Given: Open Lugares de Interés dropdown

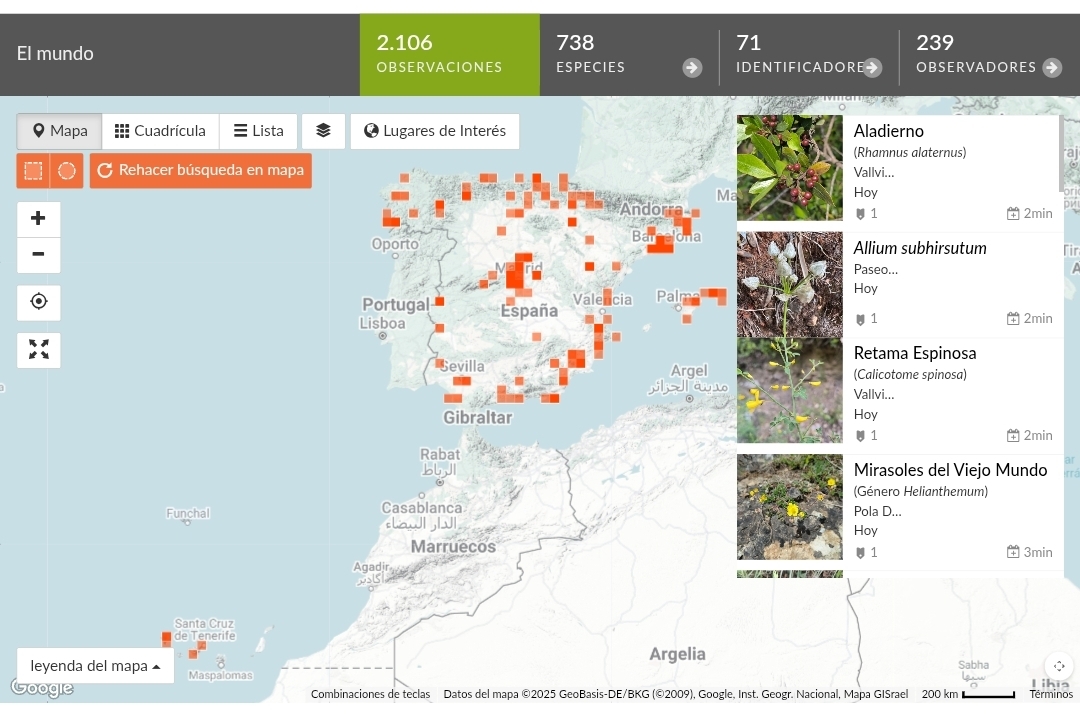Looking at the screenshot, I should click(x=434, y=131).
